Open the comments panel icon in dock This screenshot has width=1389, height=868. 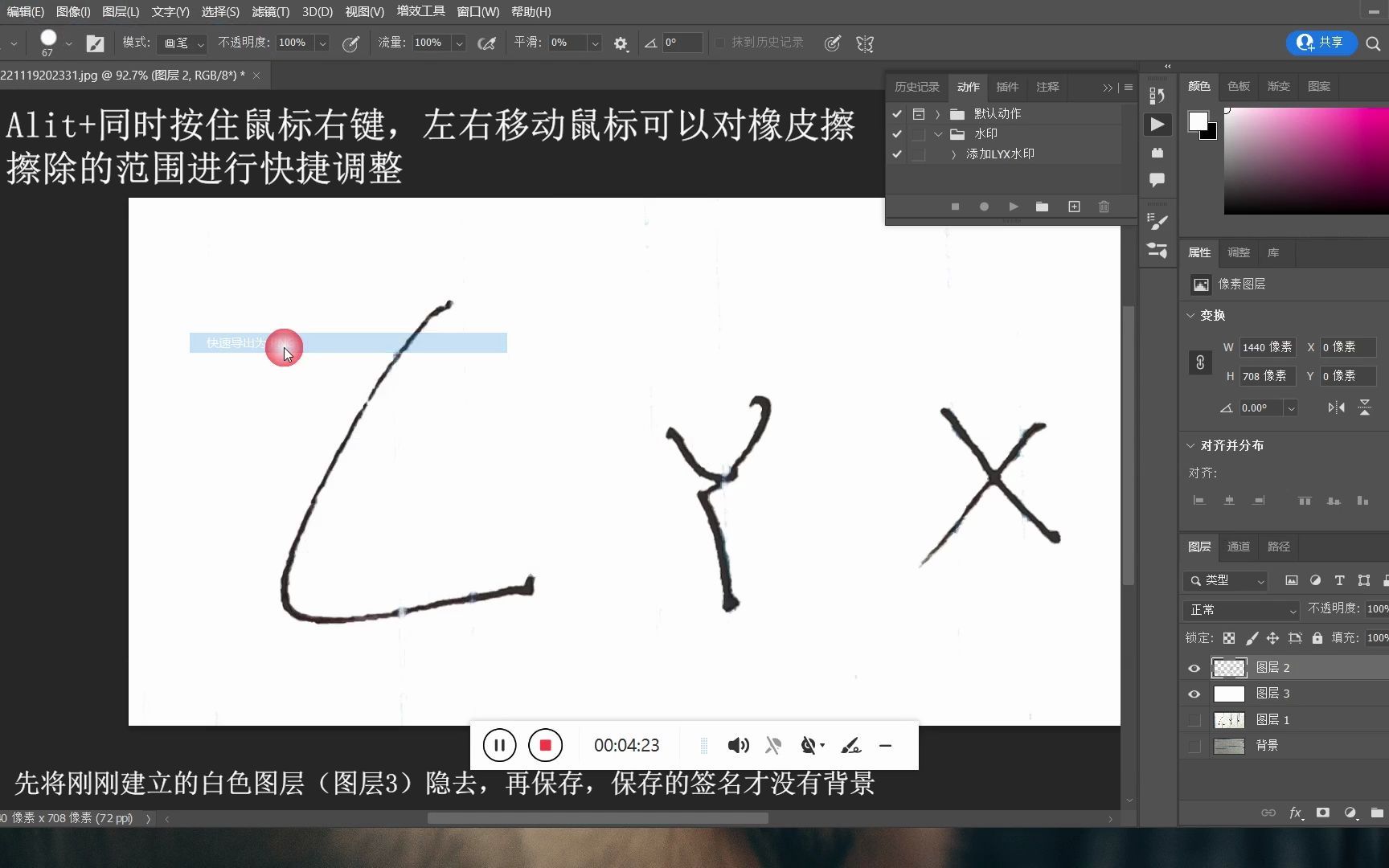pyautogui.click(x=1157, y=179)
